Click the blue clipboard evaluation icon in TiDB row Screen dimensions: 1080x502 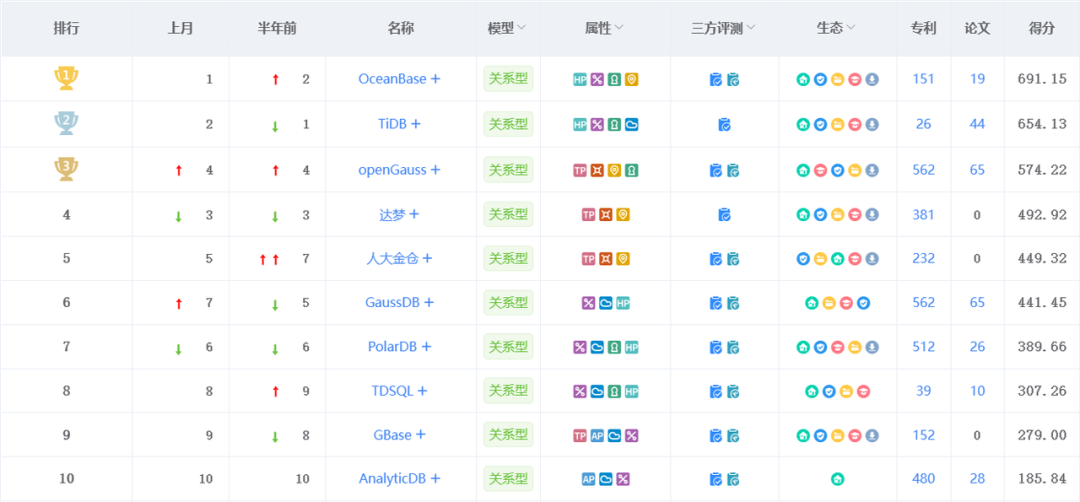[724, 125]
